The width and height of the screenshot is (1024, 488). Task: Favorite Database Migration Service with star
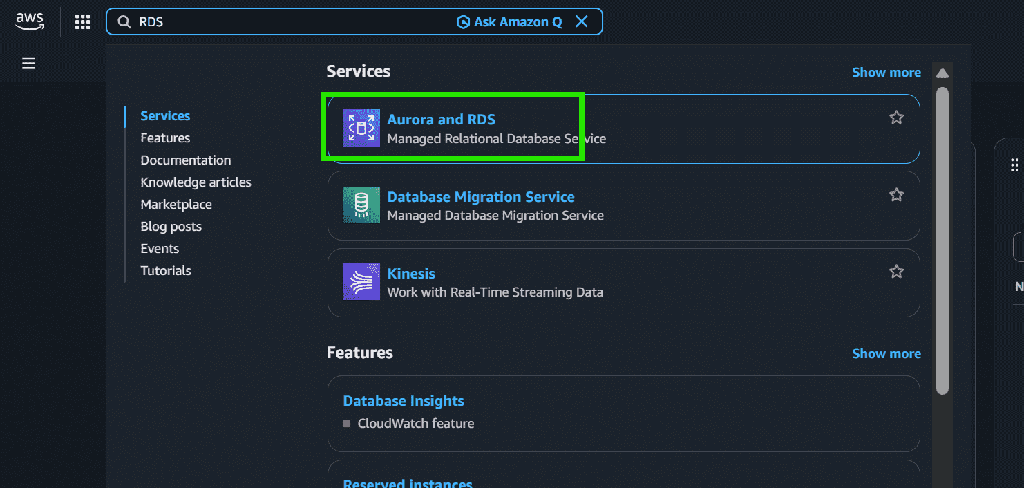click(897, 195)
